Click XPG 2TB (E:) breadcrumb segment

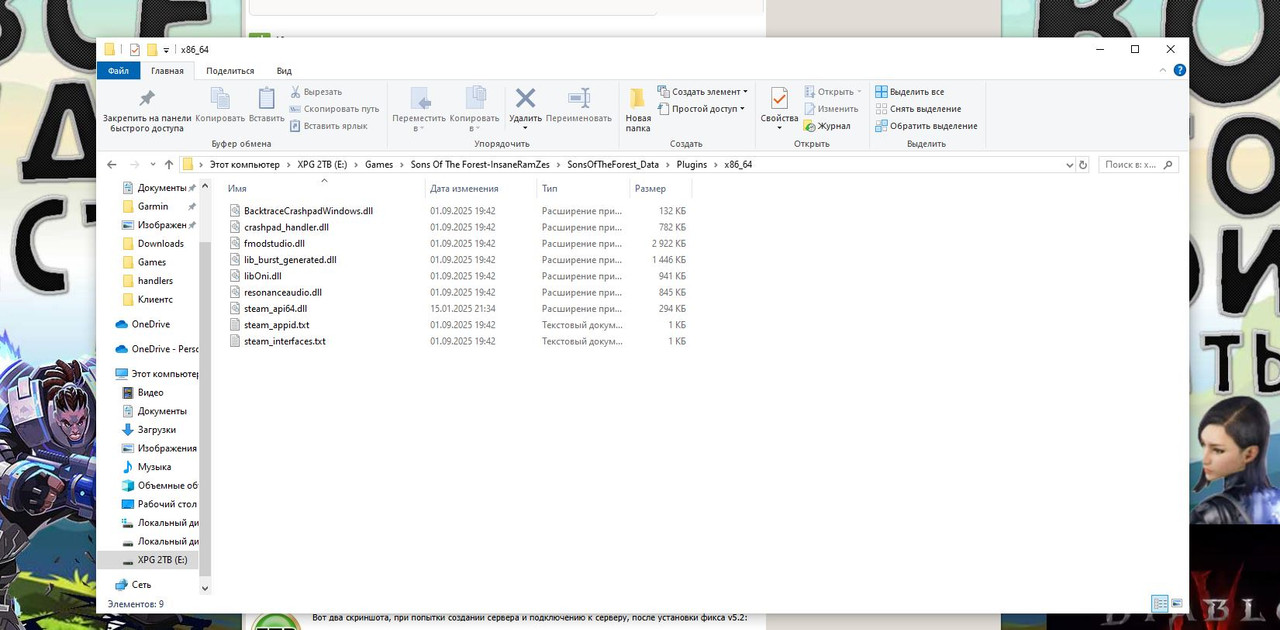pos(322,165)
